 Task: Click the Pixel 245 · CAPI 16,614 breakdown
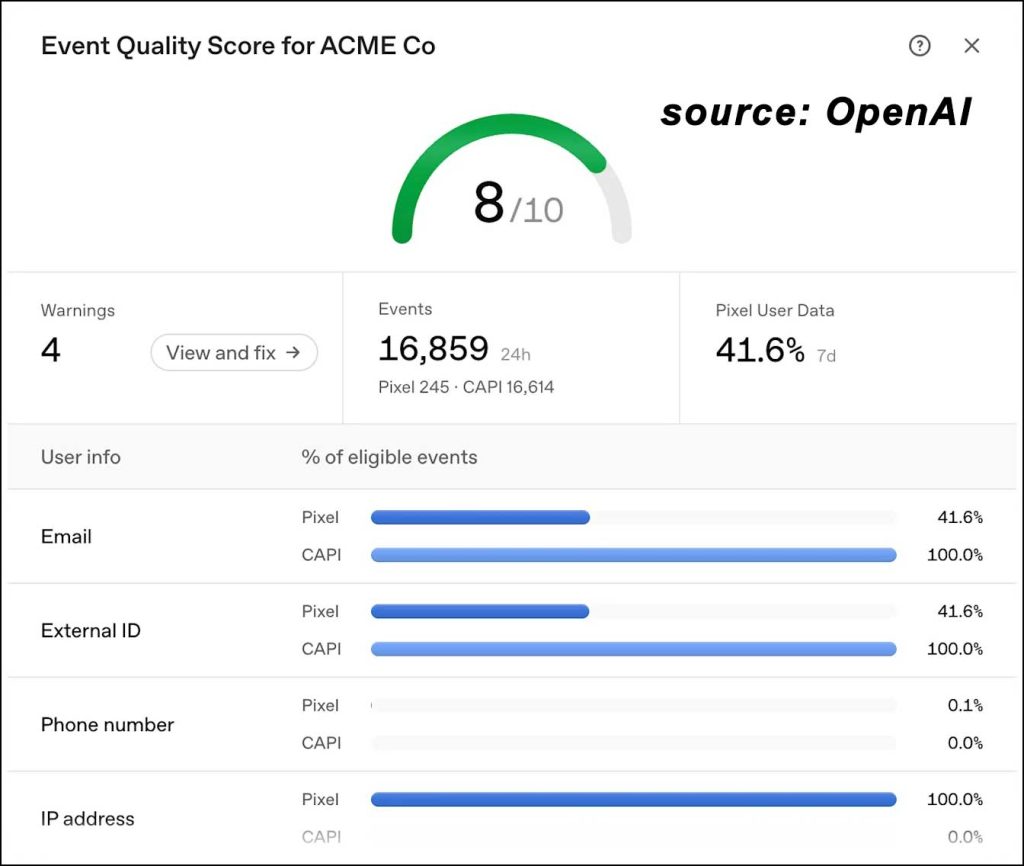[466, 387]
